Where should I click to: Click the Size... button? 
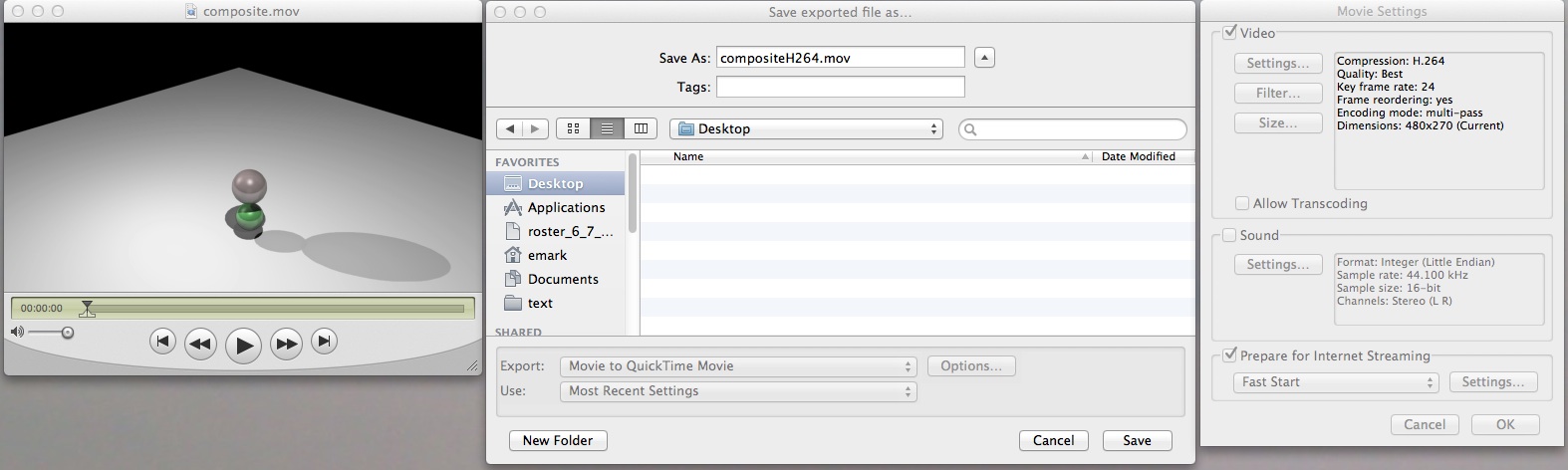1278,122
